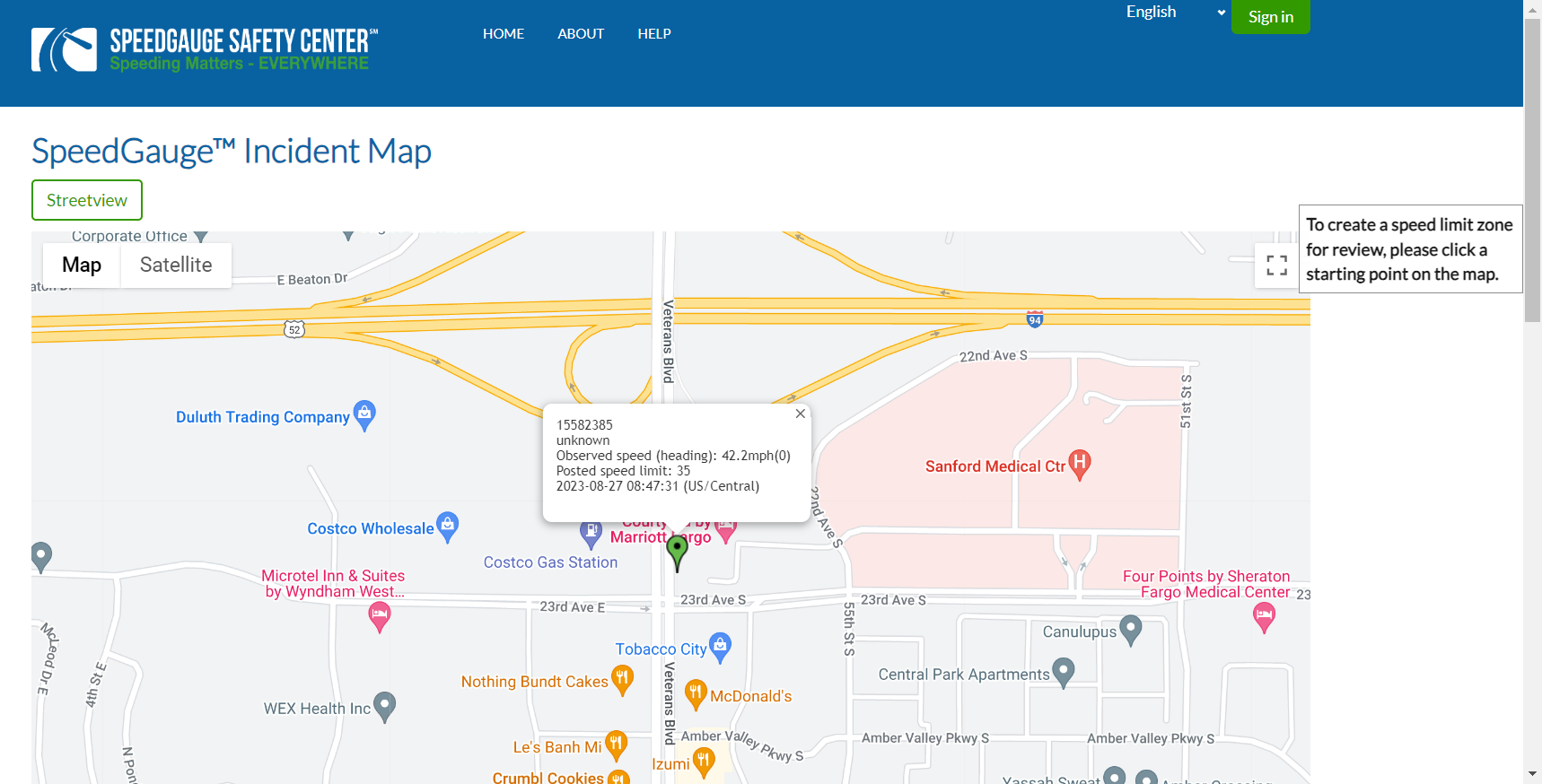The image size is (1542, 784).
Task: Click the Costco Wholesale shopping marker
Action: click(447, 526)
